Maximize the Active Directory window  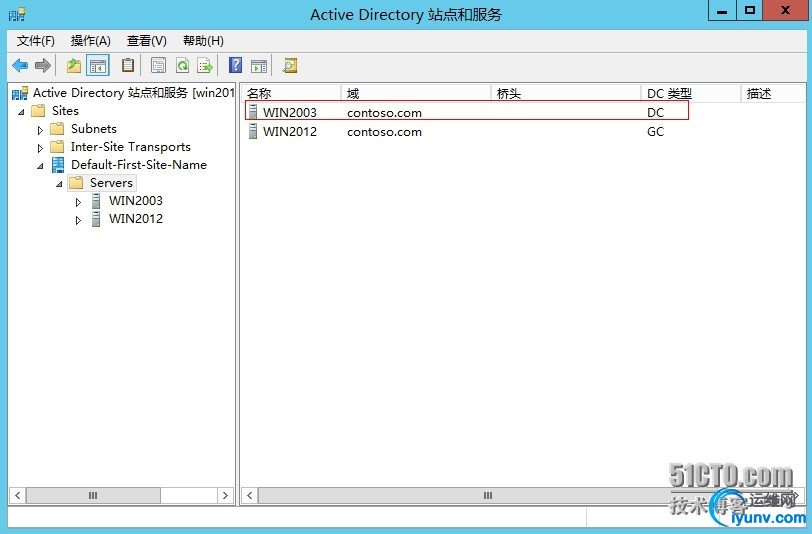click(749, 10)
